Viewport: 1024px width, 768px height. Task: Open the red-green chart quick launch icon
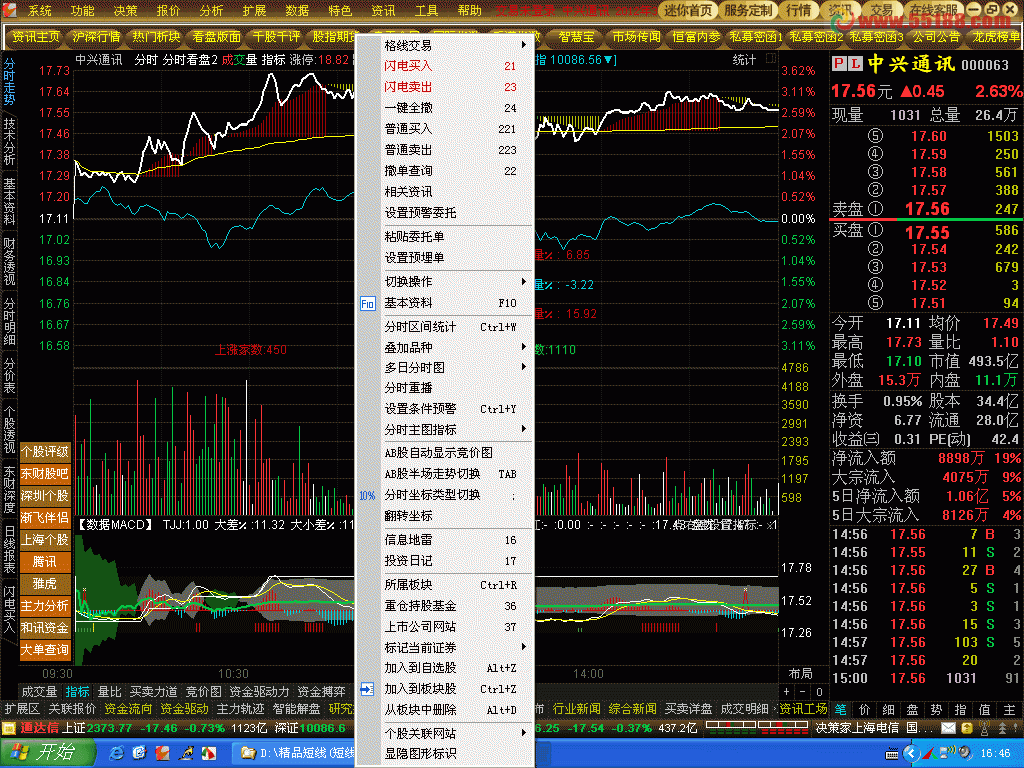(x=208, y=753)
